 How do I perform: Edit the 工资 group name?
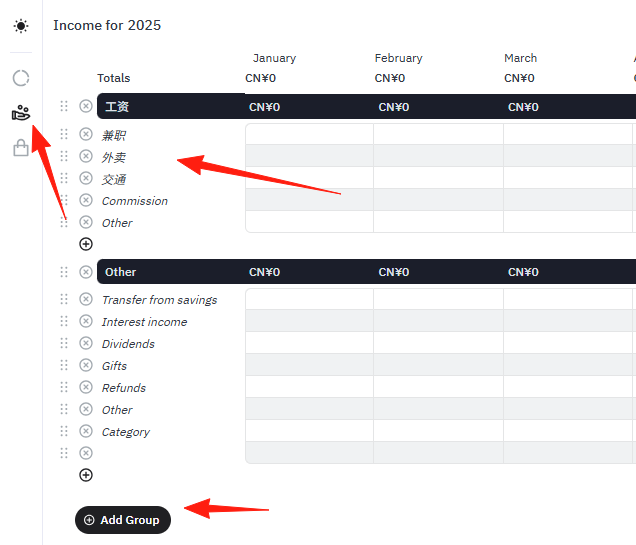[x=117, y=107]
